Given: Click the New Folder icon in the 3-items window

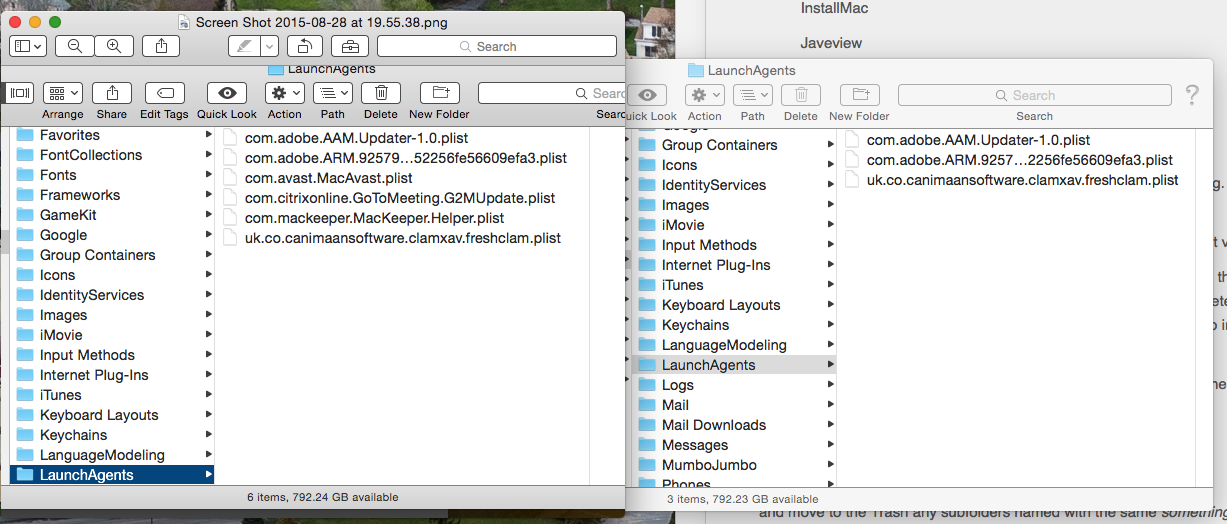Looking at the screenshot, I should (x=859, y=95).
